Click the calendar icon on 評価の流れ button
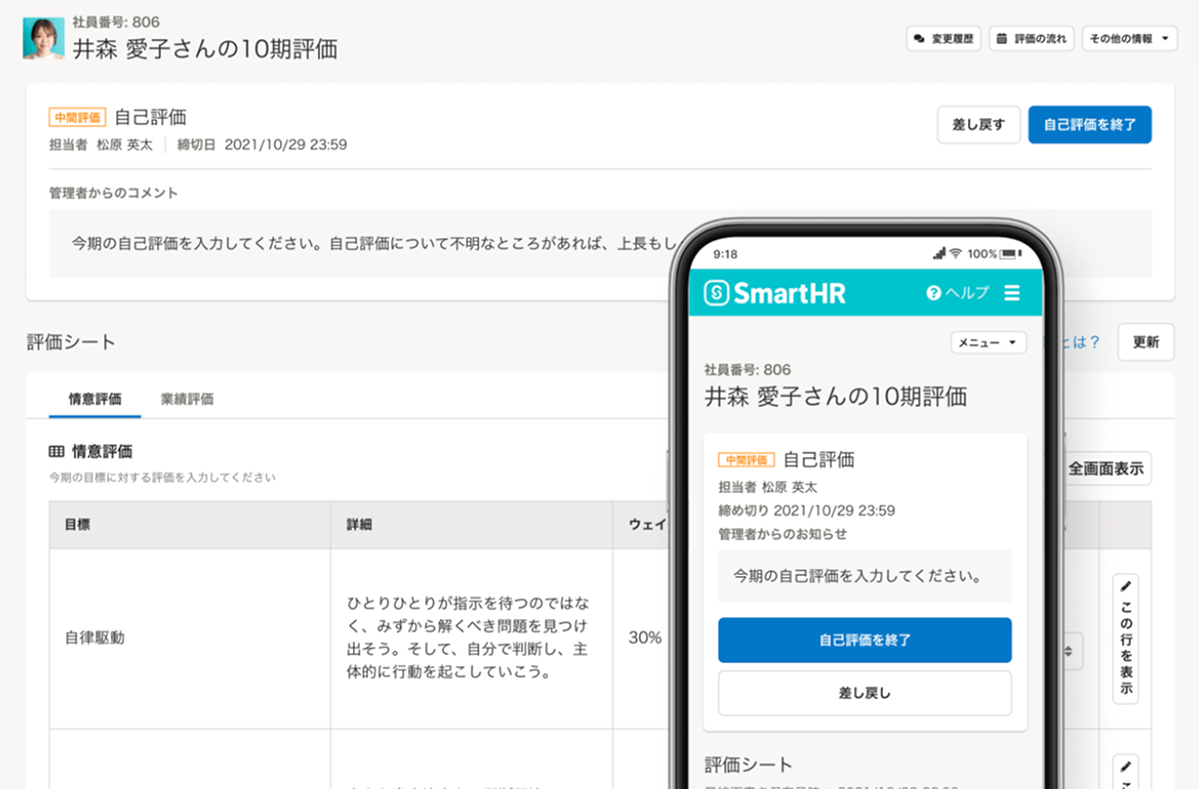This screenshot has width=1199, height=789. (1002, 38)
